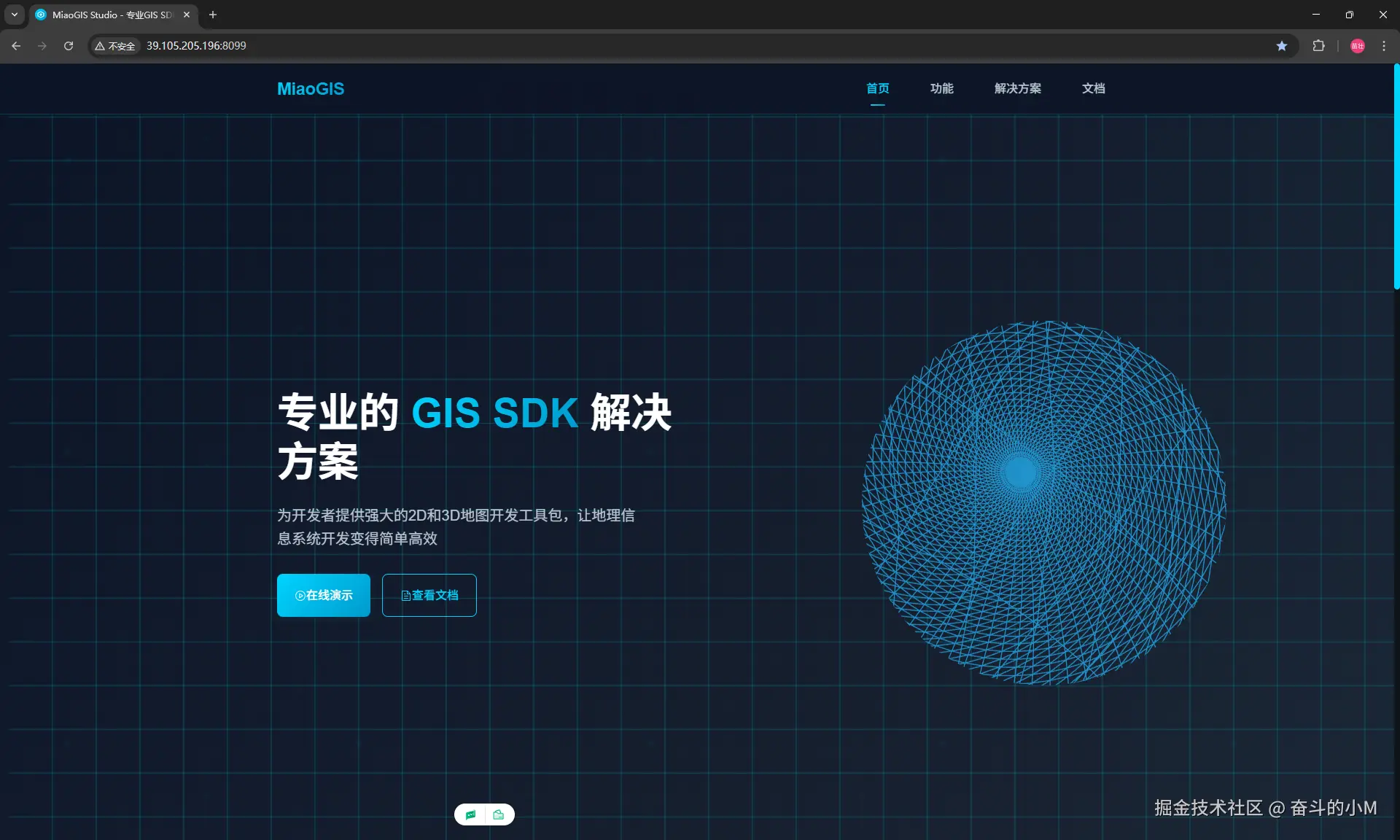1400x840 pixels.
Task: Go back using browser back arrow
Action: [x=16, y=46]
